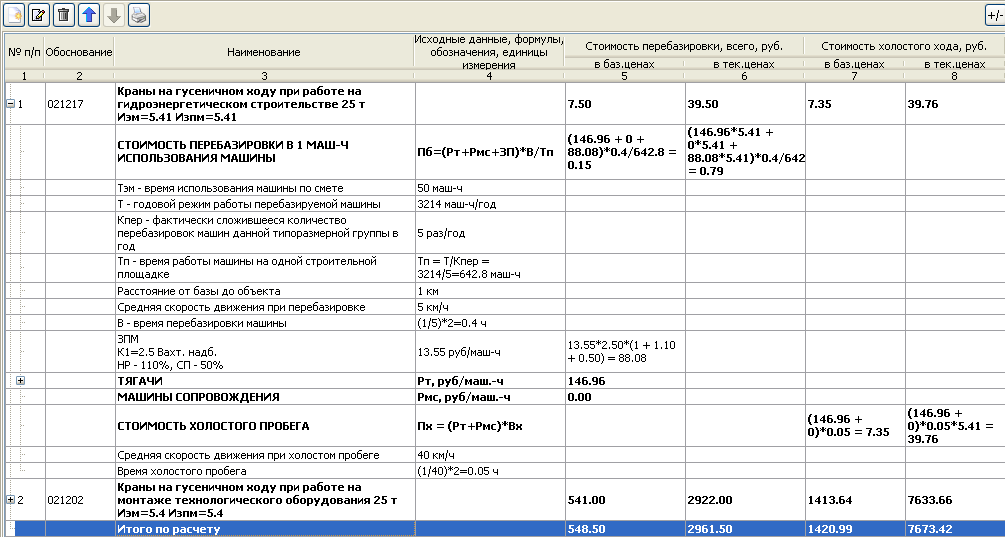Screen dimensions: 1005x537
Task: Click the gray move down arrow
Action: click(114, 14)
